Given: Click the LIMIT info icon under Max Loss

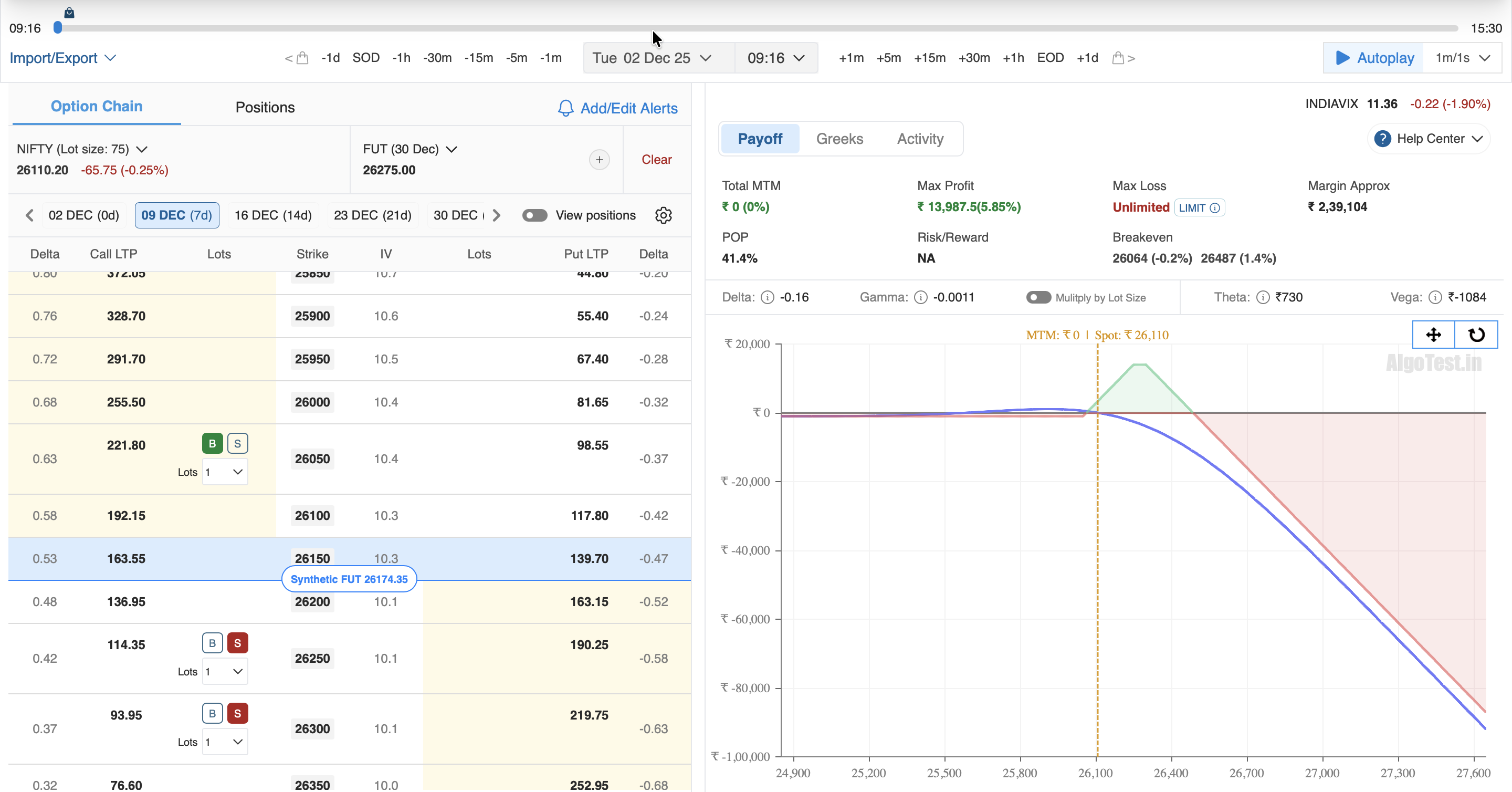Looking at the screenshot, I should (1215, 208).
